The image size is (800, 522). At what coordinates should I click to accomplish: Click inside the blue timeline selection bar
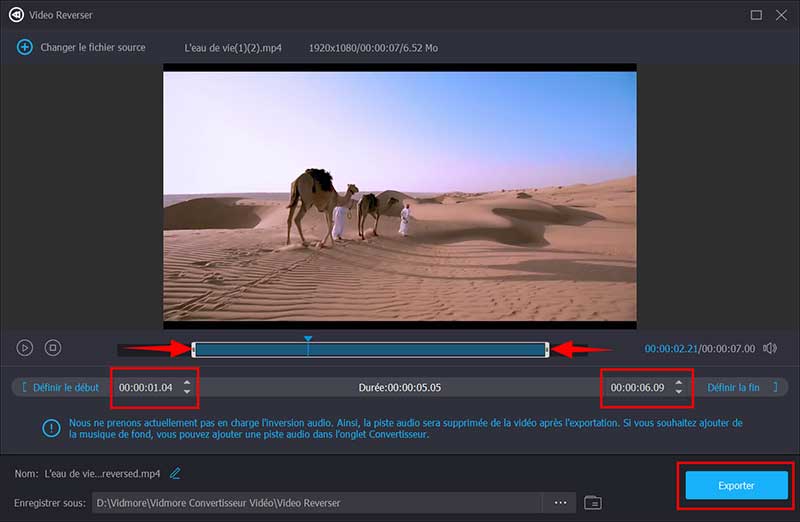[370, 350]
